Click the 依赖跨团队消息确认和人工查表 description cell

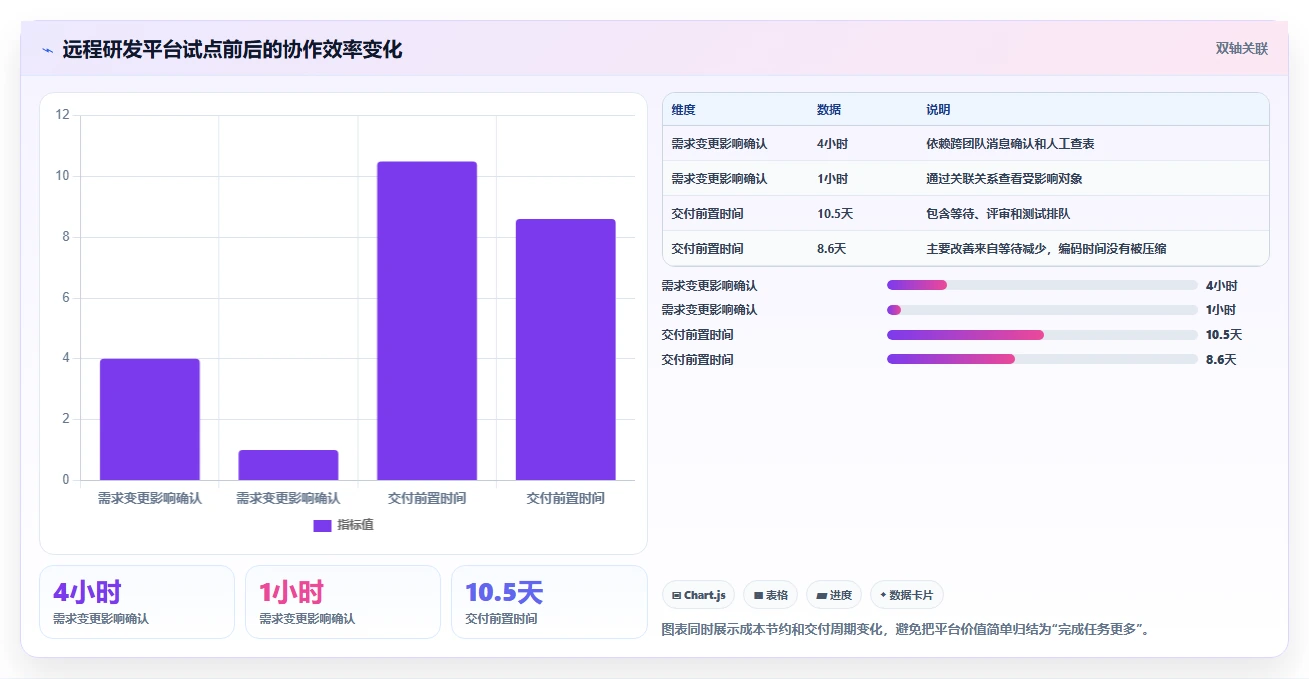1010,144
